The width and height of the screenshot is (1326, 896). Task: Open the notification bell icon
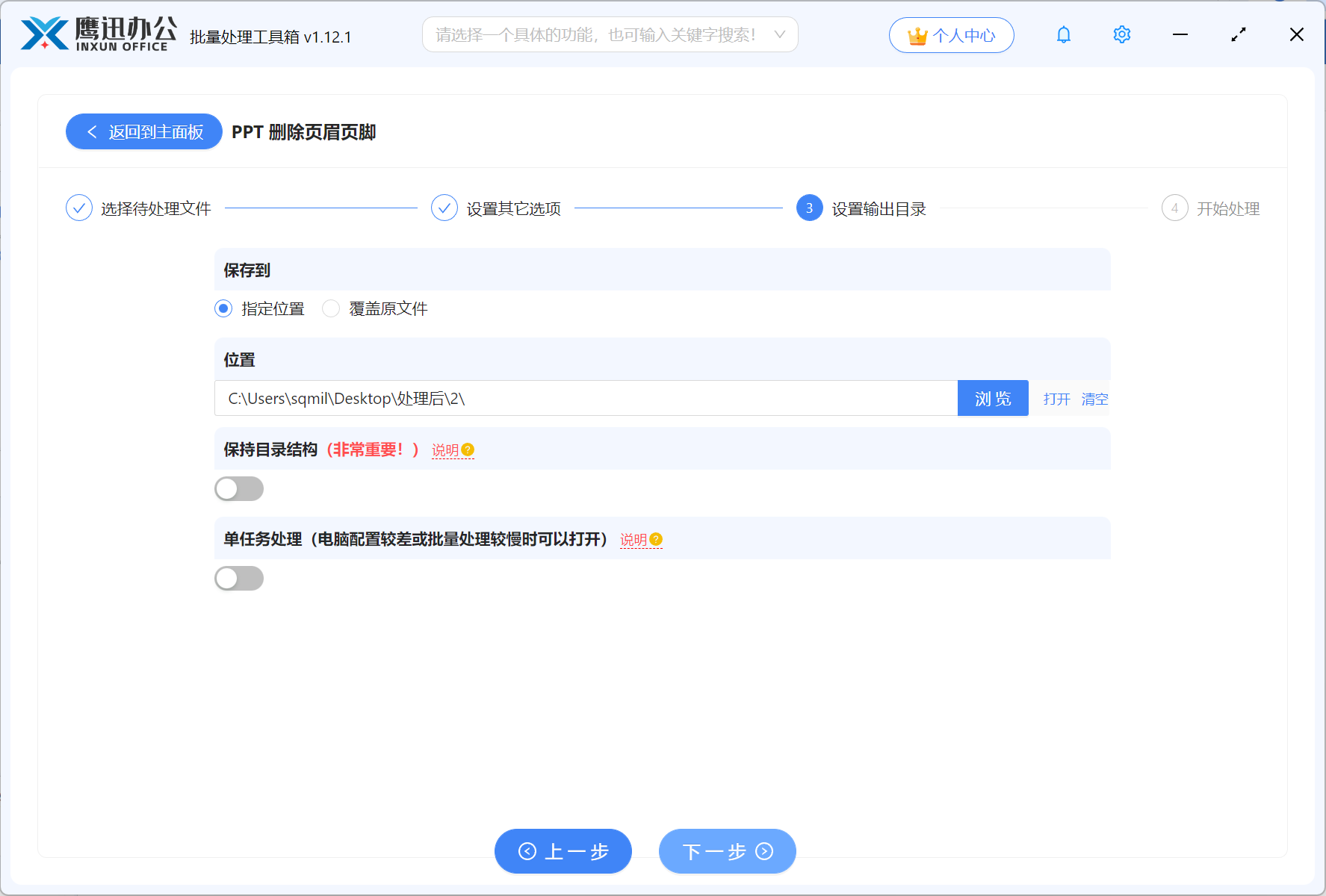point(1063,34)
